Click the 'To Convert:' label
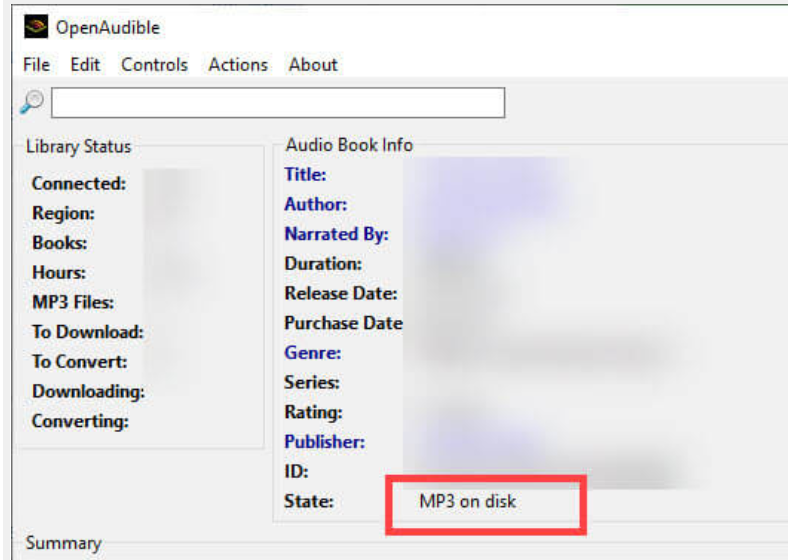Screen dimensions: 788x560 79,361
